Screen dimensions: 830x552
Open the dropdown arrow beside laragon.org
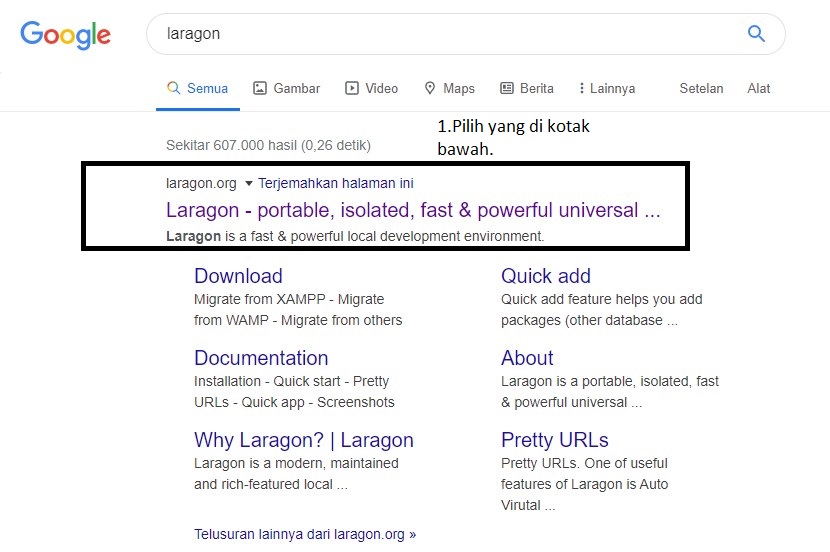(x=248, y=184)
